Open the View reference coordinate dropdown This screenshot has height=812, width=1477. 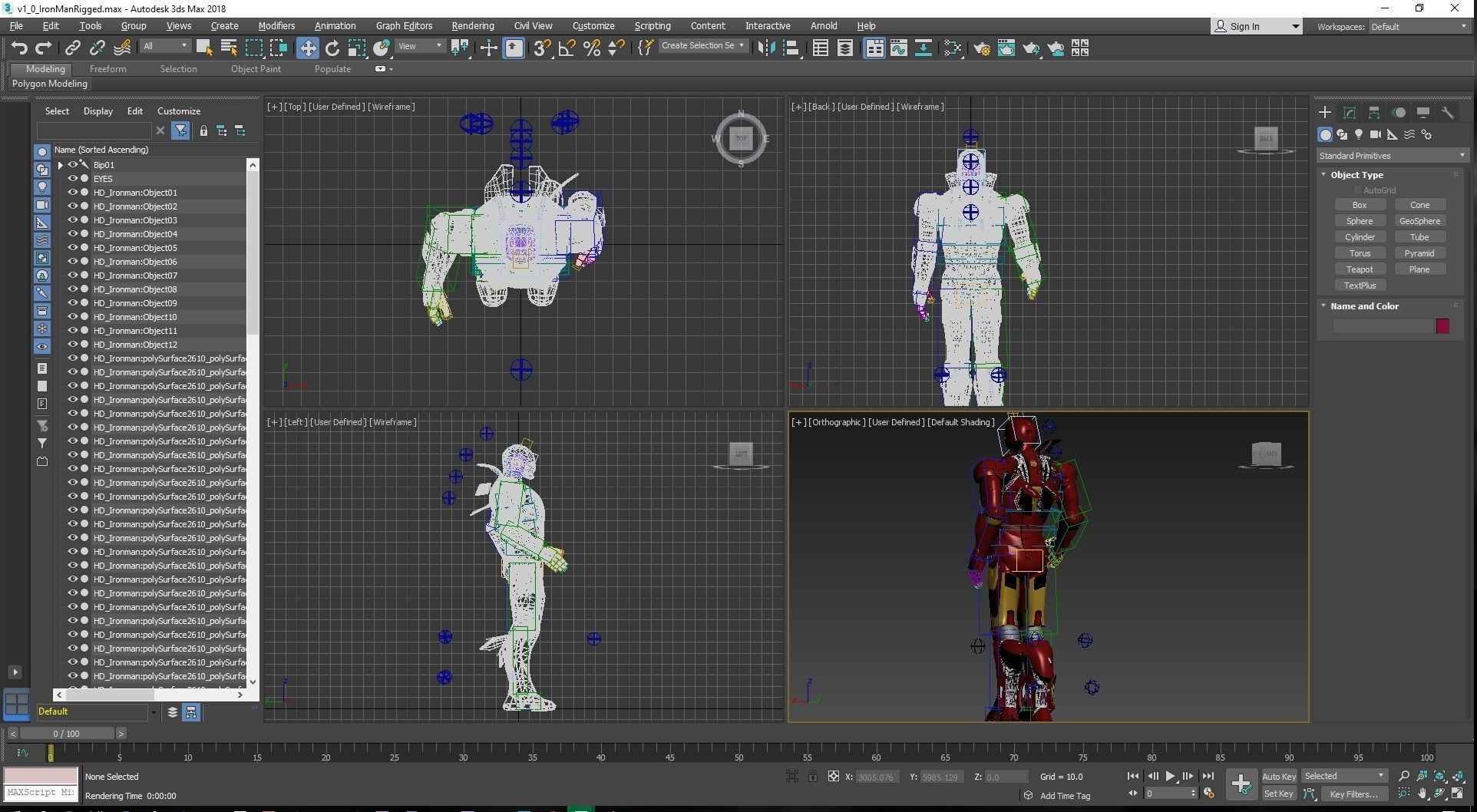point(420,46)
